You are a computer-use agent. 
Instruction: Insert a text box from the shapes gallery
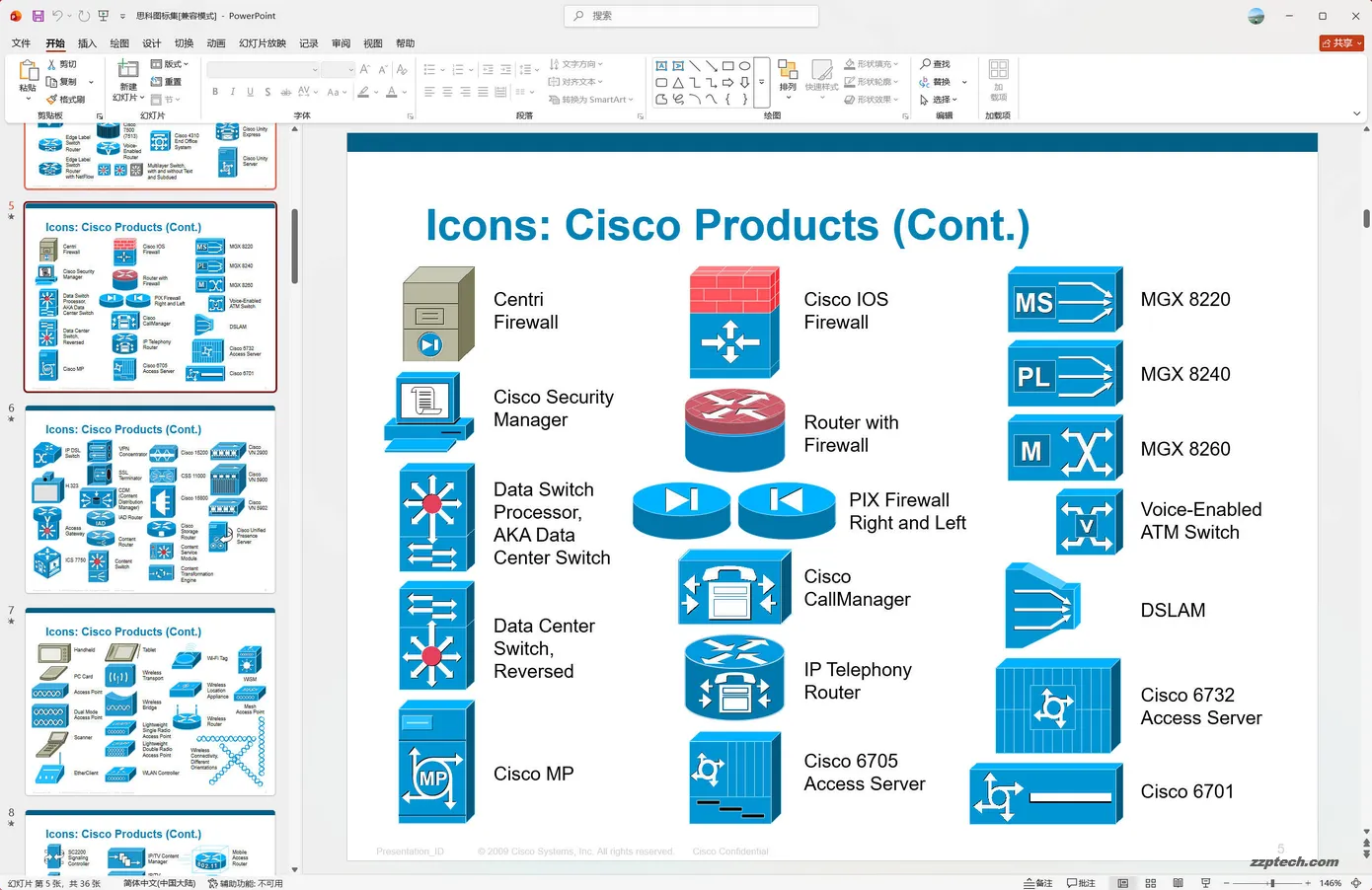point(661,66)
